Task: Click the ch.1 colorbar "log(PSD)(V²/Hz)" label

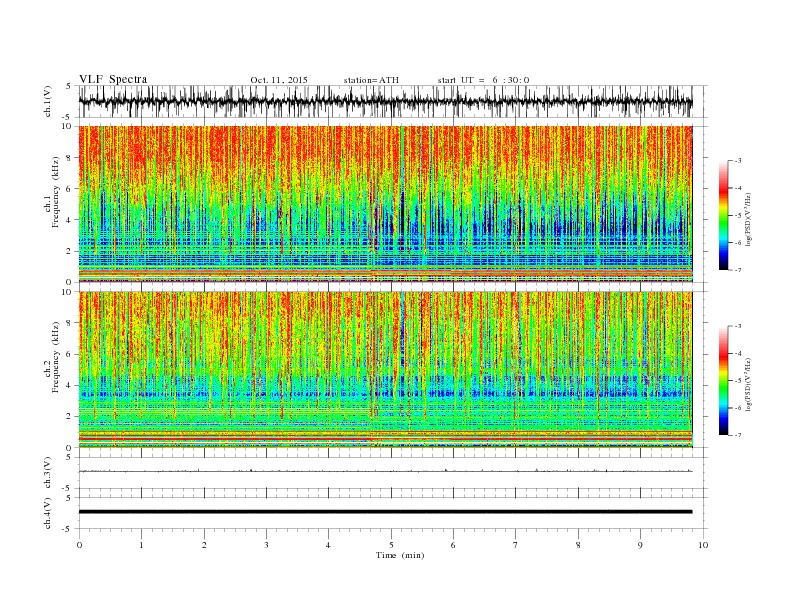Action: (749, 218)
